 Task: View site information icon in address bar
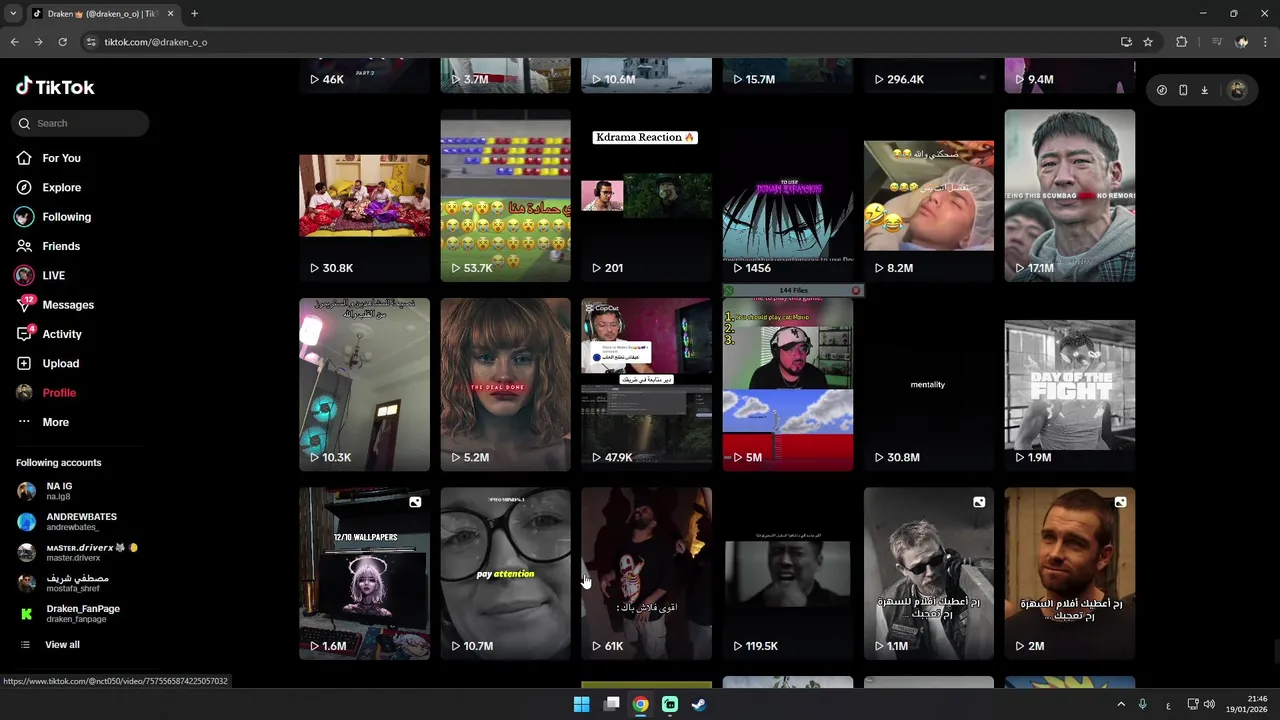pos(91,42)
